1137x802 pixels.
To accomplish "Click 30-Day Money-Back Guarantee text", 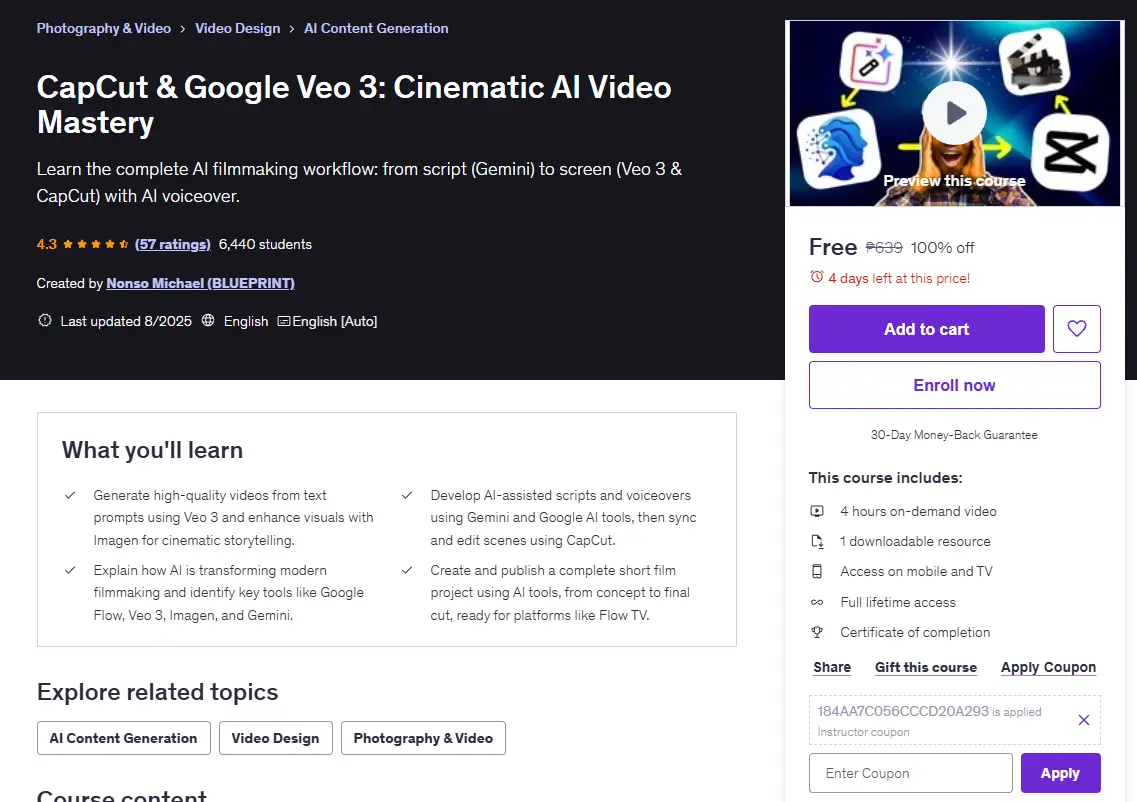I will point(954,435).
